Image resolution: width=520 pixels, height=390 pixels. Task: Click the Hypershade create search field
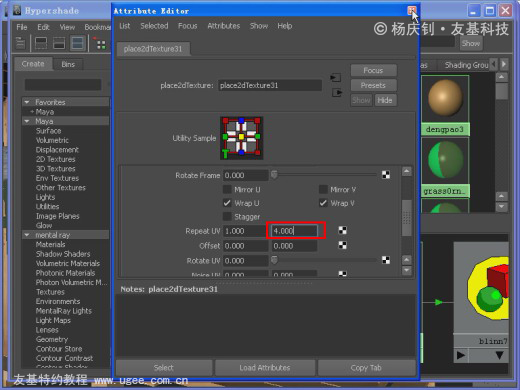pyautogui.click(x=63, y=85)
